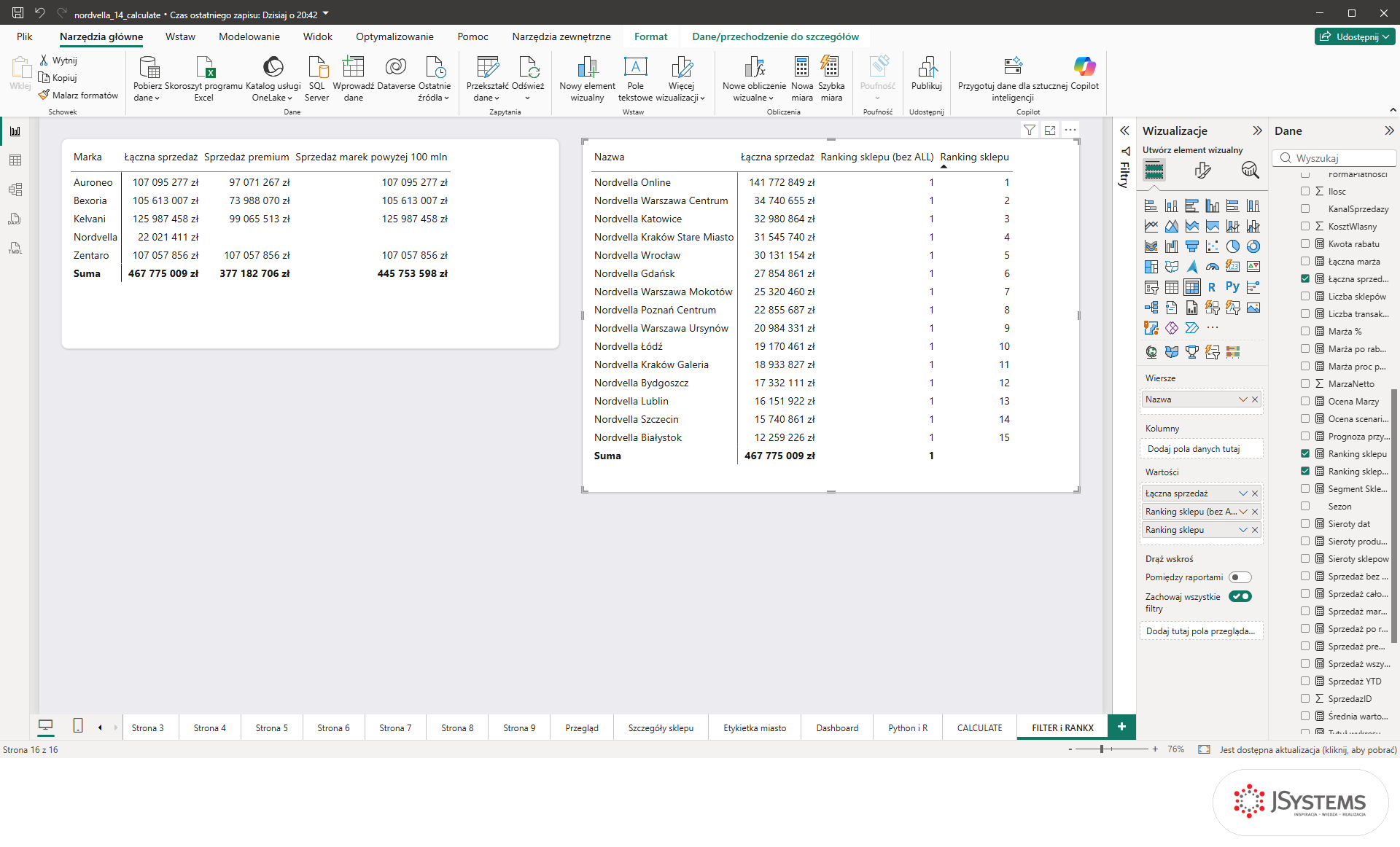Select the donut chart visual
Screen dimensions: 1400x847
click(1253, 246)
